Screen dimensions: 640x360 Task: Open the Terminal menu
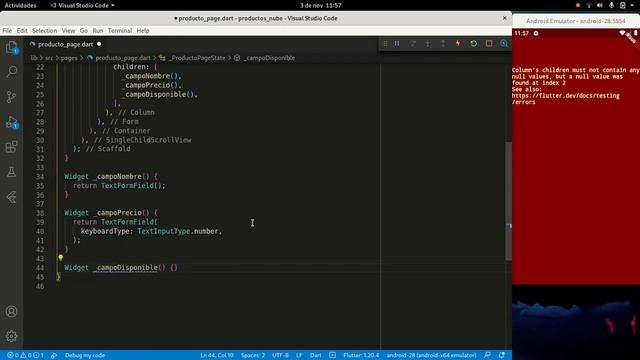(120, 31)
